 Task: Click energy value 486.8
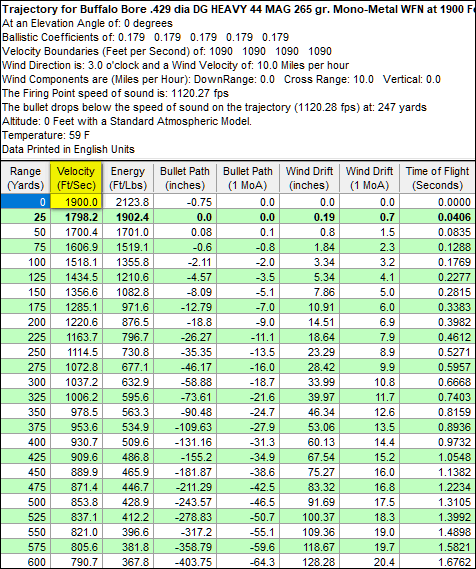pyautogui.click(x=128, y=457)
